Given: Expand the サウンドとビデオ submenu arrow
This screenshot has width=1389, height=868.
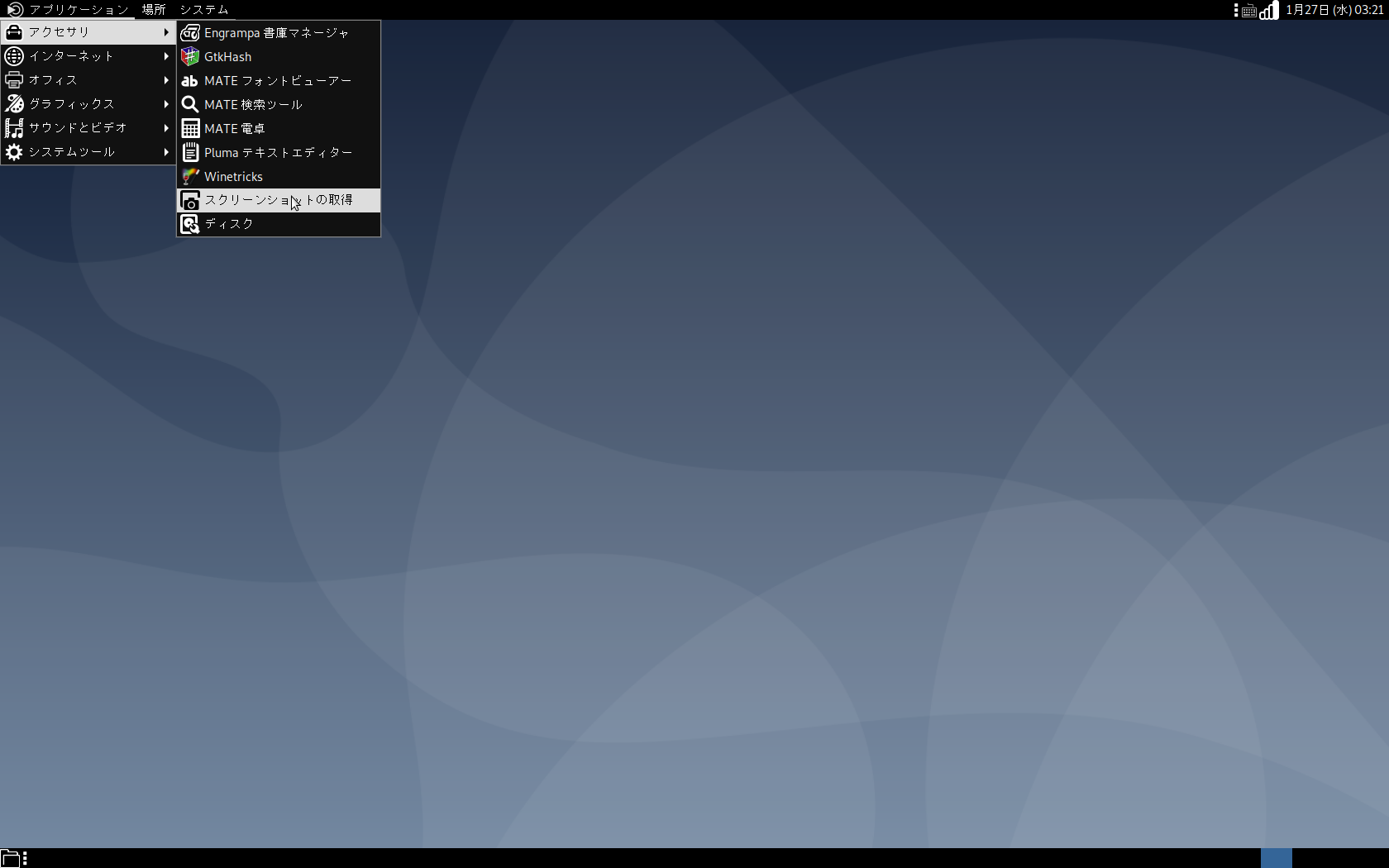Looking at the screenshot, I should [x=166, y=128].
